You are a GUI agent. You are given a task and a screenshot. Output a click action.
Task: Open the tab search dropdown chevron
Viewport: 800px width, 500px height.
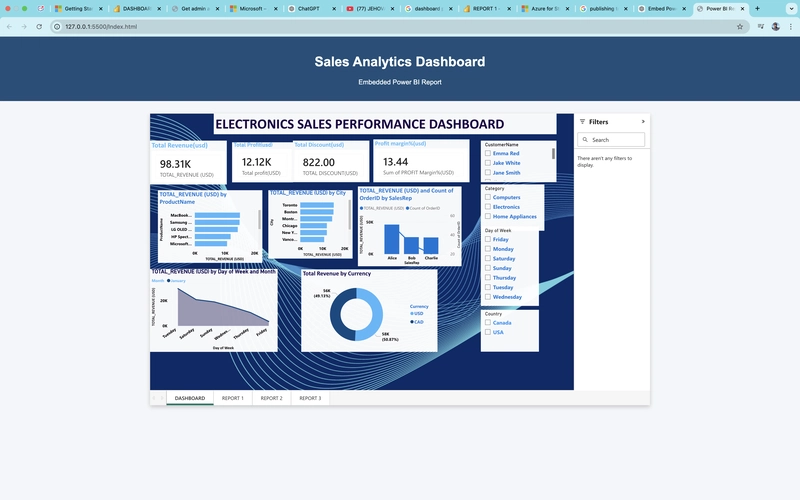[x=792, y=9]
